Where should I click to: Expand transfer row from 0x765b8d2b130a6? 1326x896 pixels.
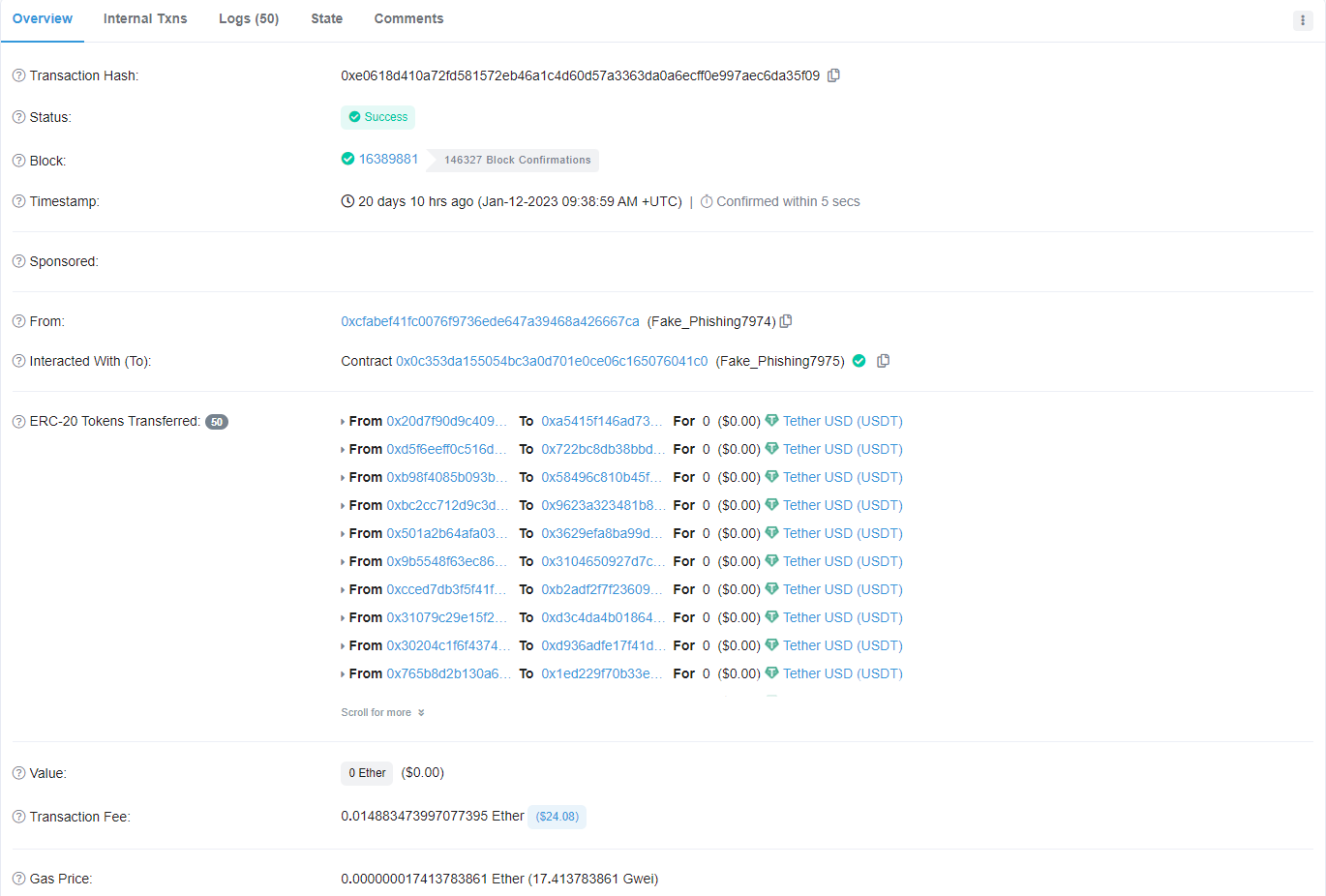point(343,674)
